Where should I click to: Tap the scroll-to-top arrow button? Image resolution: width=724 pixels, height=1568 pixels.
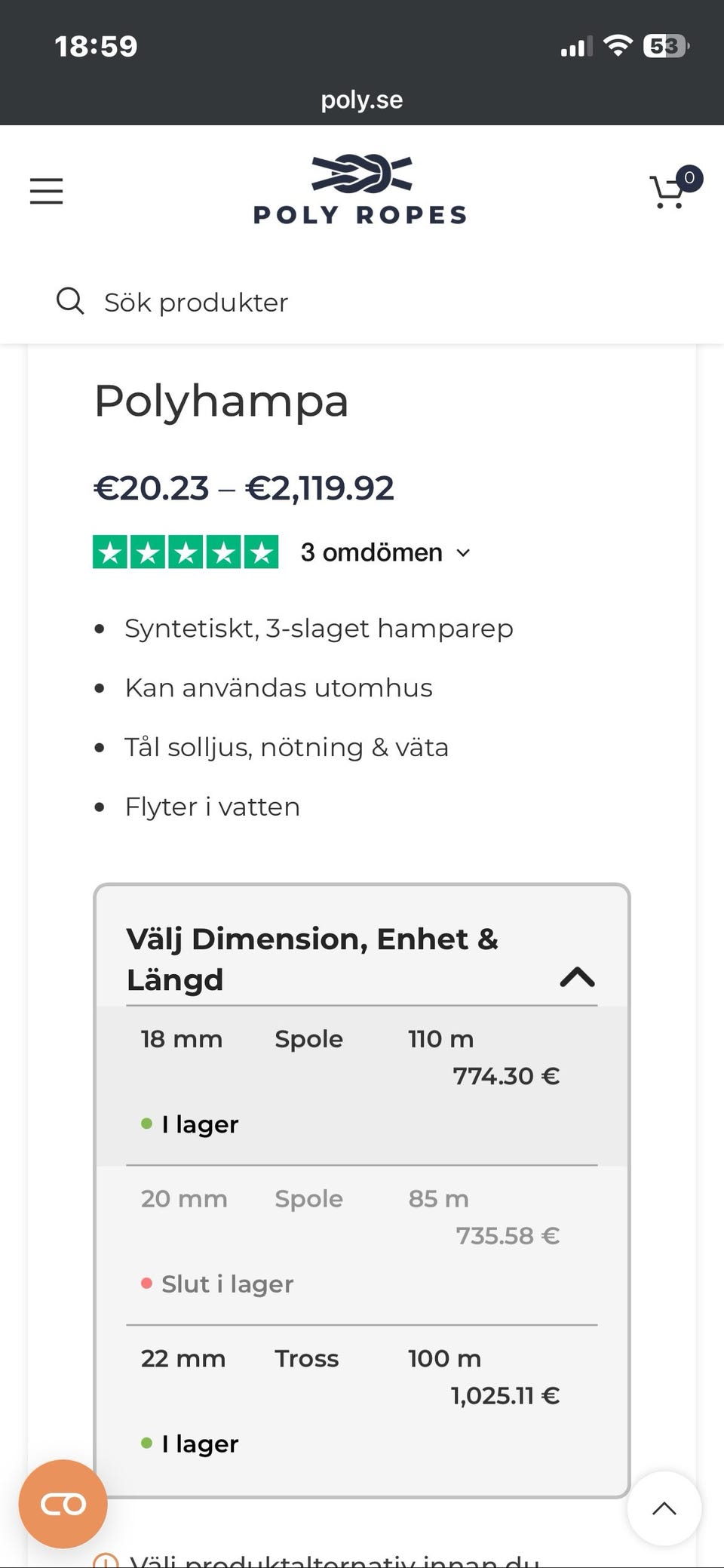664,1508
